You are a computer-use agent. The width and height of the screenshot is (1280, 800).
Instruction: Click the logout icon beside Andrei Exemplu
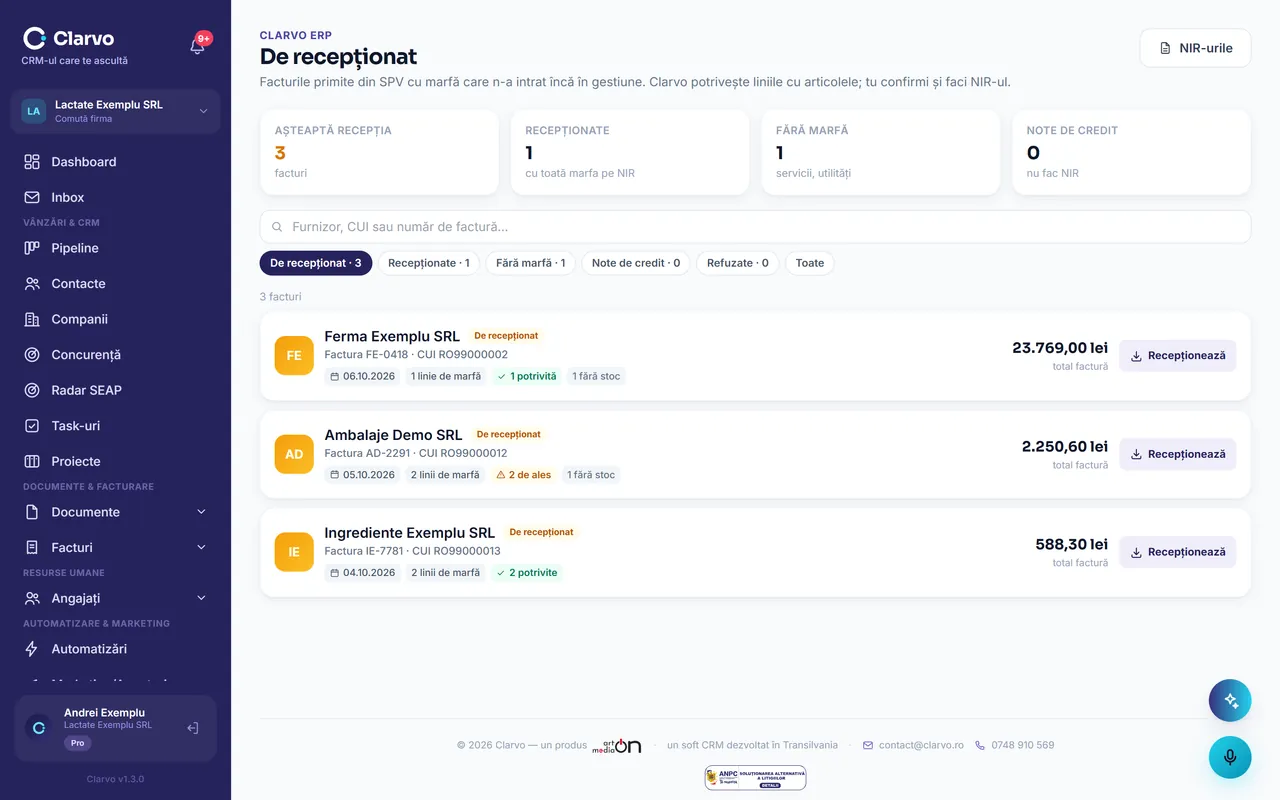click(x=193, y=728)
